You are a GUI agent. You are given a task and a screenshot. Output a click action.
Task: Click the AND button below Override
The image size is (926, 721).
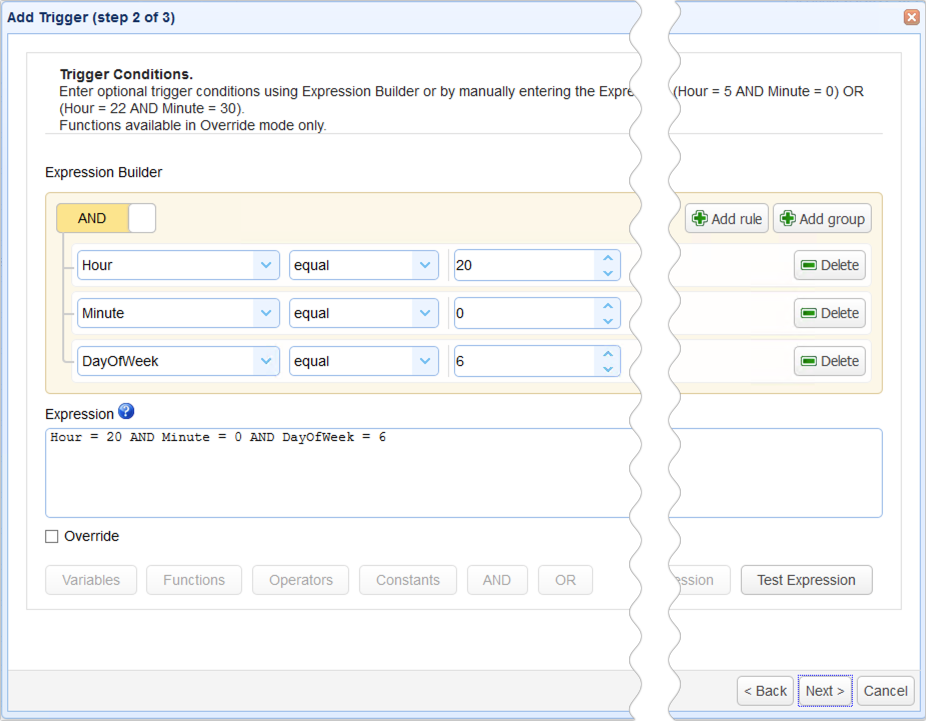tap(497, 580)
